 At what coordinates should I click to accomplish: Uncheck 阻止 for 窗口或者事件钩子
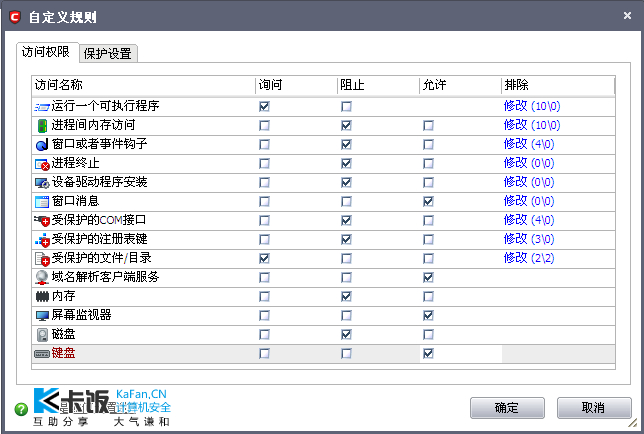[346, 145]
